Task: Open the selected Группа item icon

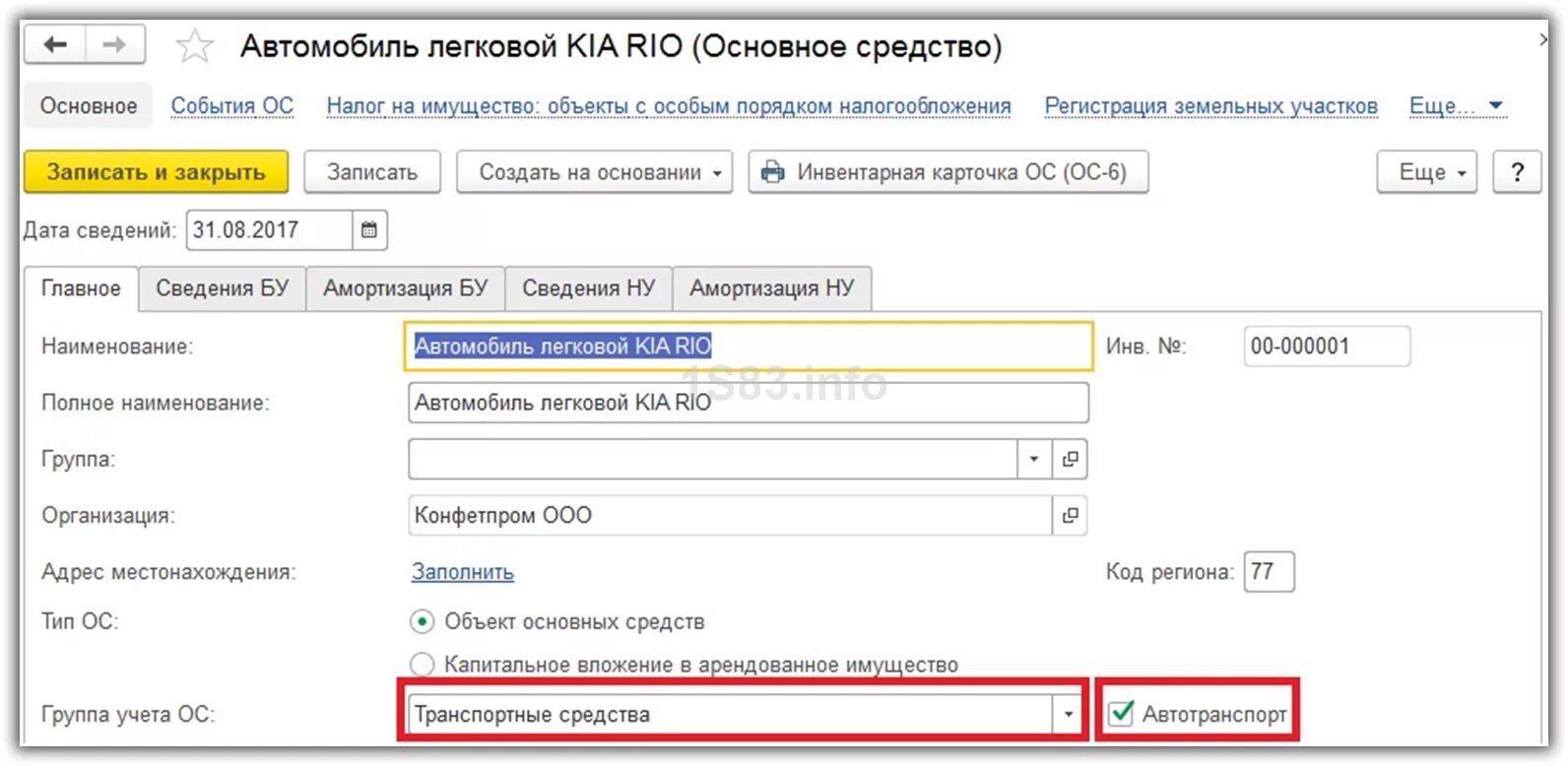Action: 1070,459
